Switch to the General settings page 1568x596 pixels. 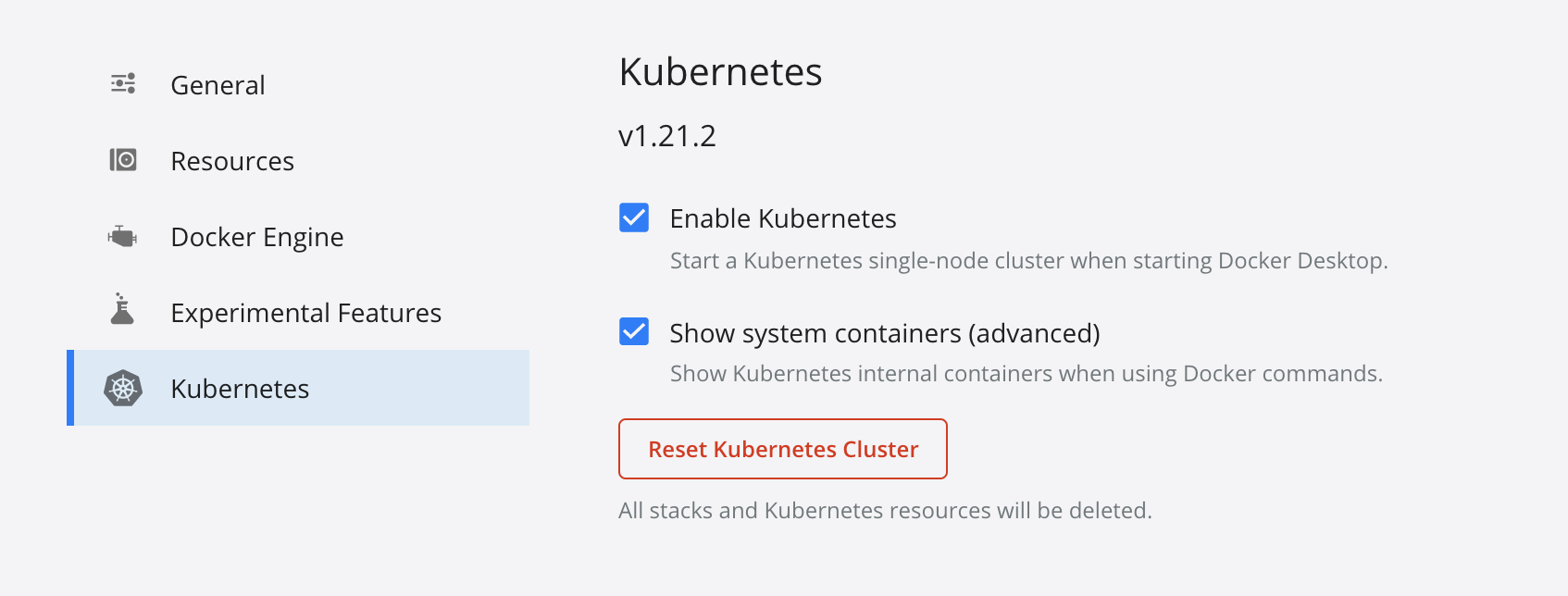click(218, 84)
